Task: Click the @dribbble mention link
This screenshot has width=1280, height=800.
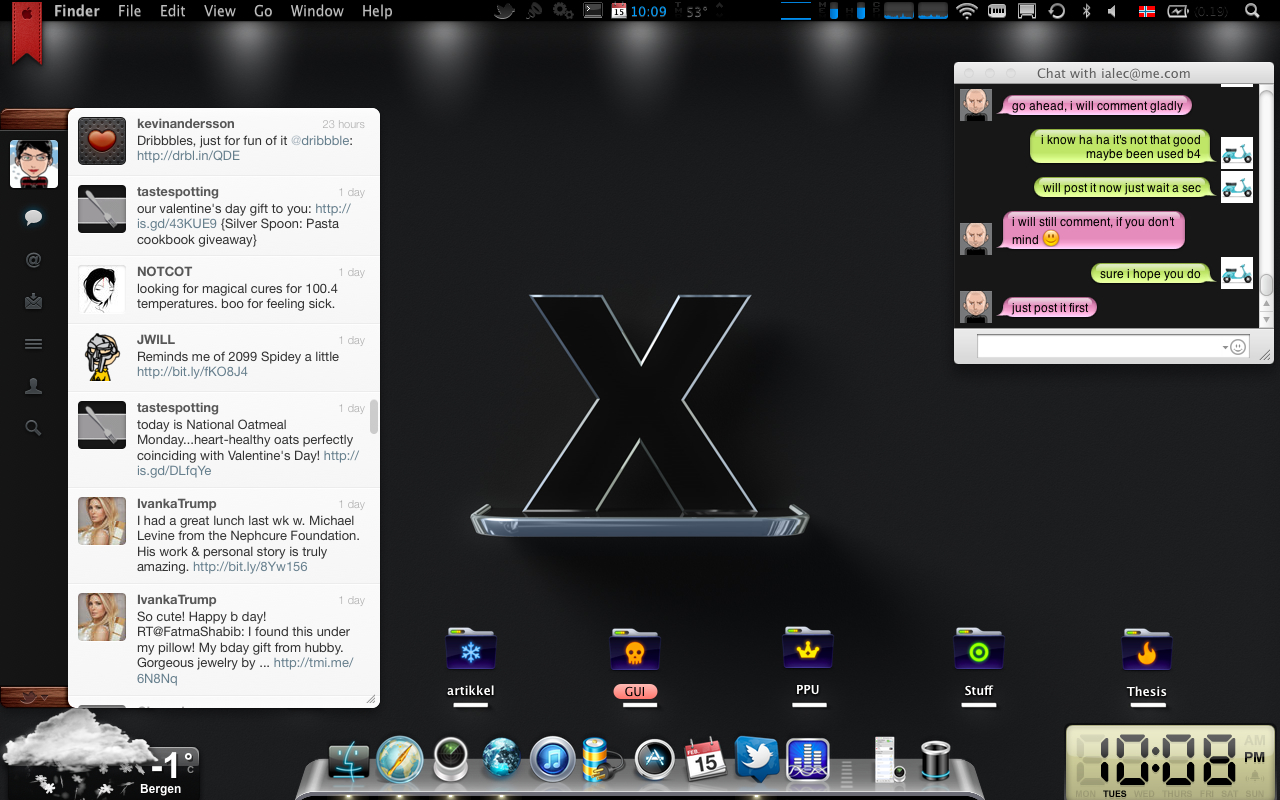Action: (321, 141)
